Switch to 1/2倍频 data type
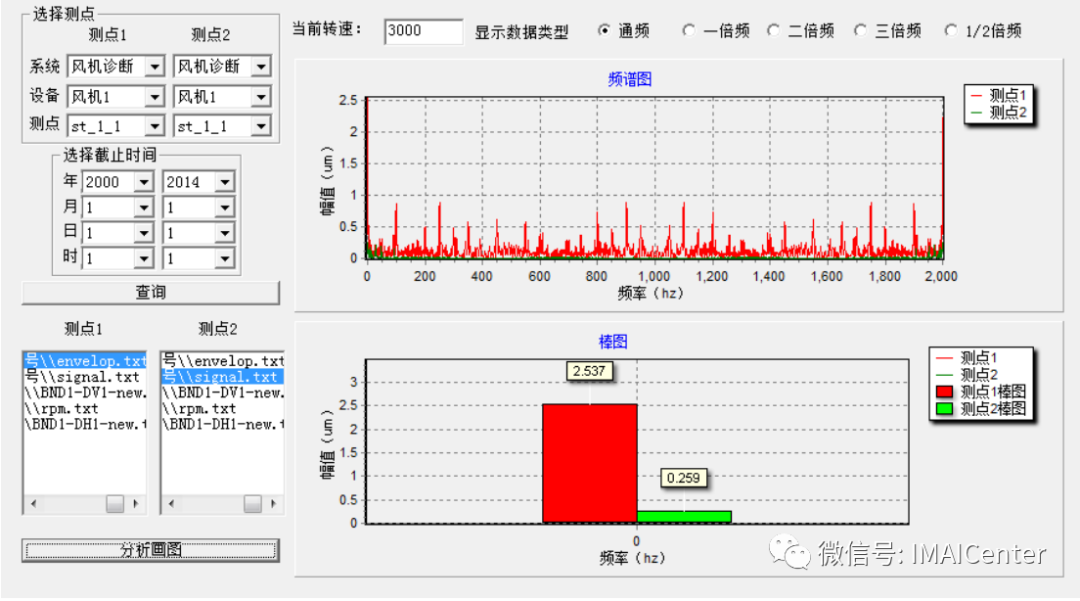Screen dimensions: 1080x601 pos(950,31)
